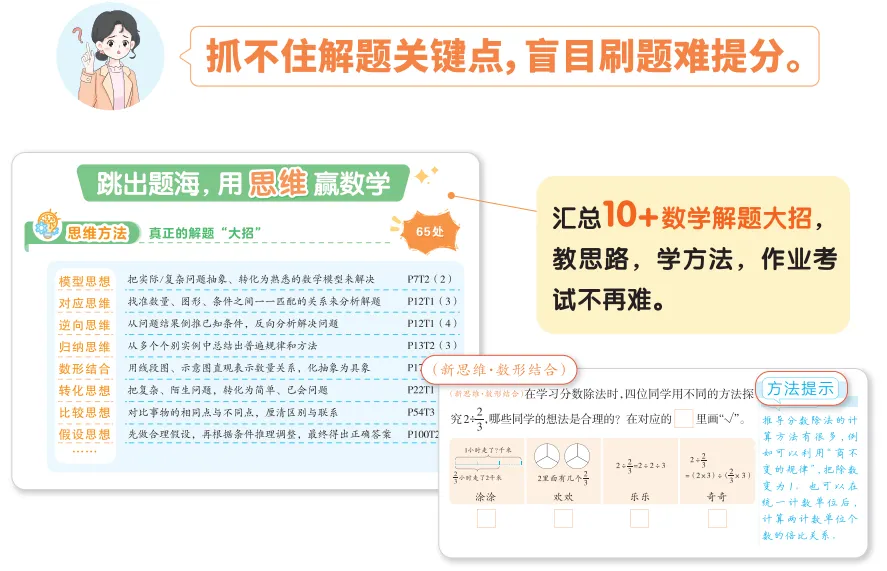The height and width of the screenshot is (571, 887).
Task: Open 涂涂's line segment diagram card
Action: point(486,470)
